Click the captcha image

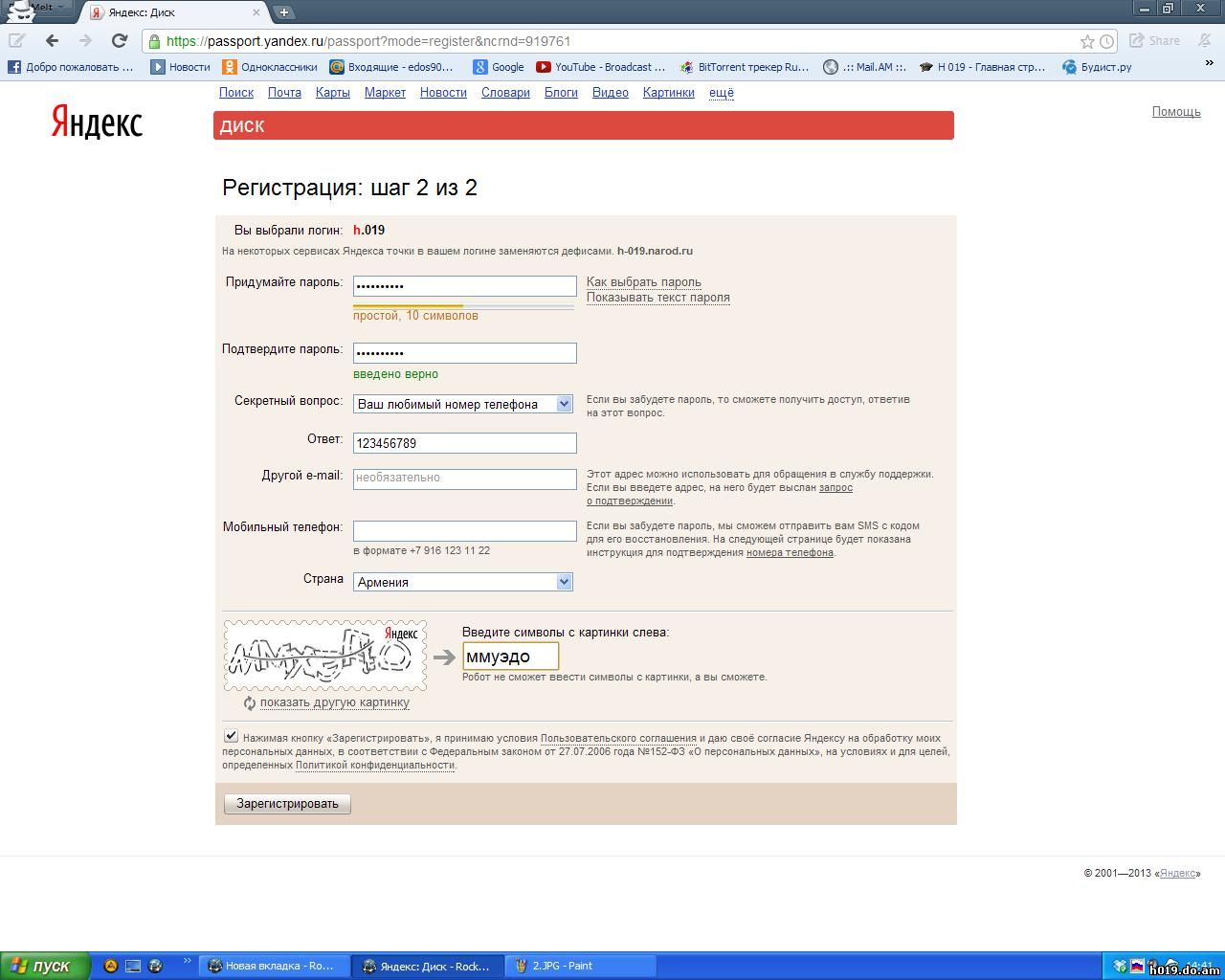point(325,656)
